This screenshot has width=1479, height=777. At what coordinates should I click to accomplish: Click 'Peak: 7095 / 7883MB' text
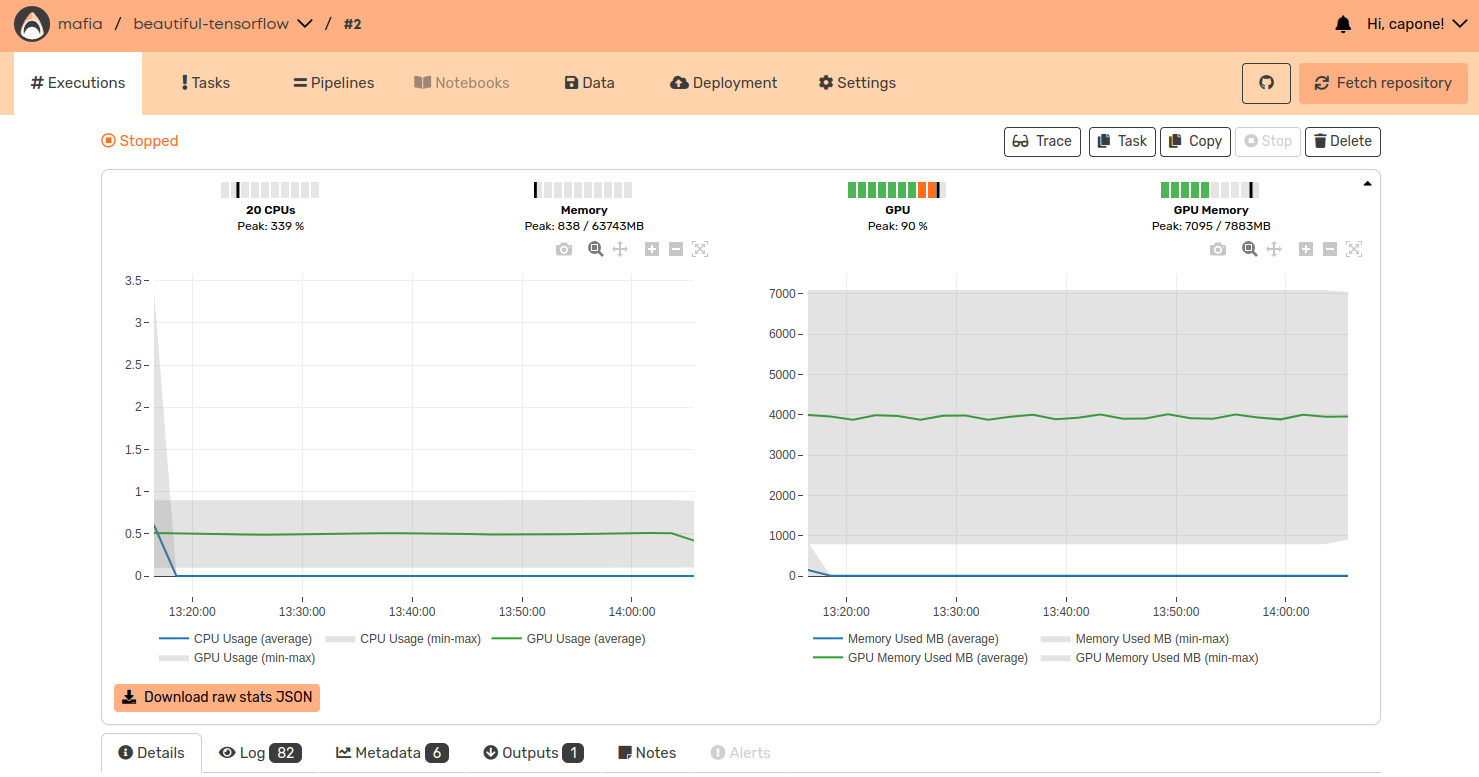(x=1211, y=226)
